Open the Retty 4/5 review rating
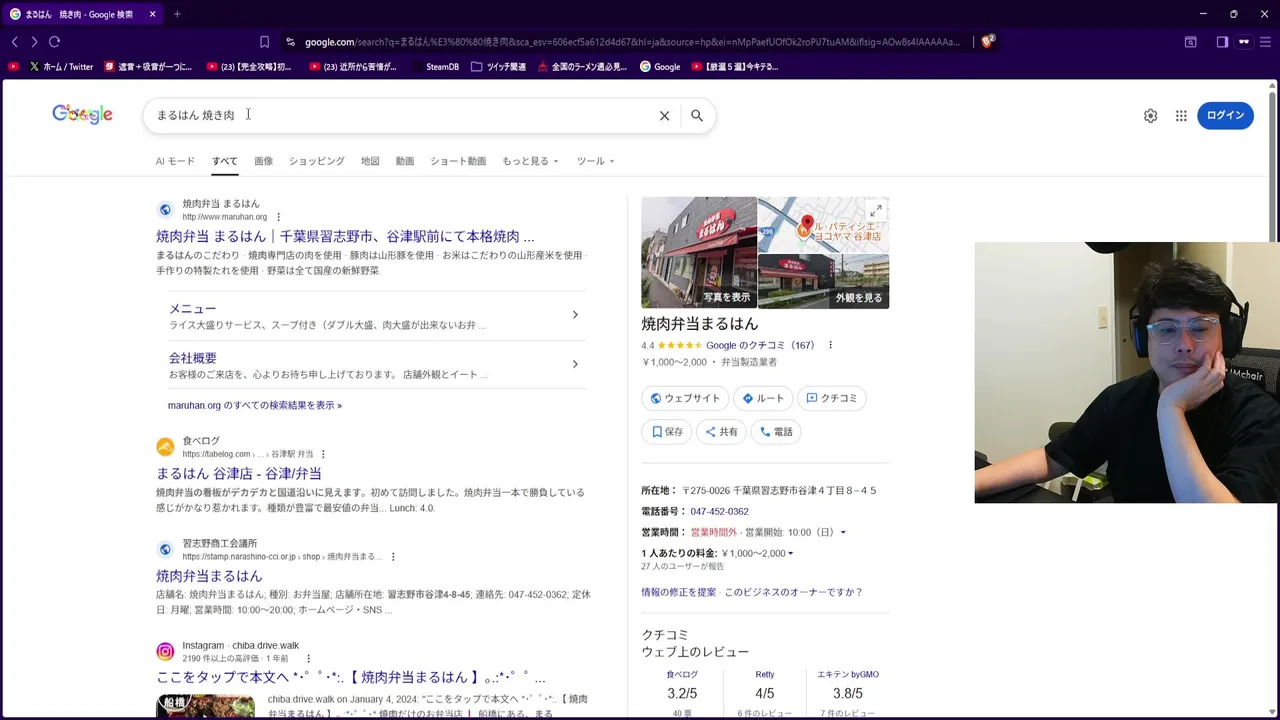Screen dimensions: 1280x720 pos(764,694)
